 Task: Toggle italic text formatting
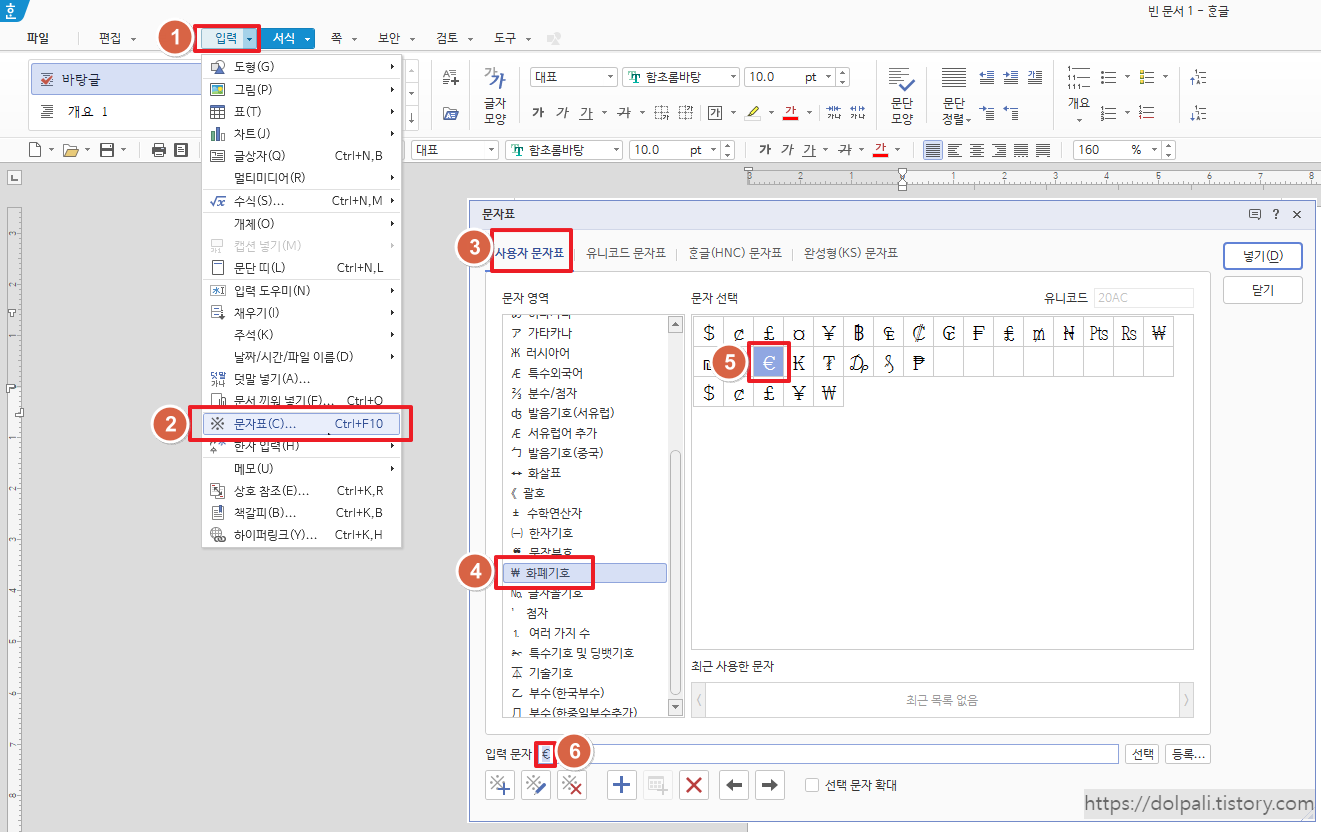[563, 112]
